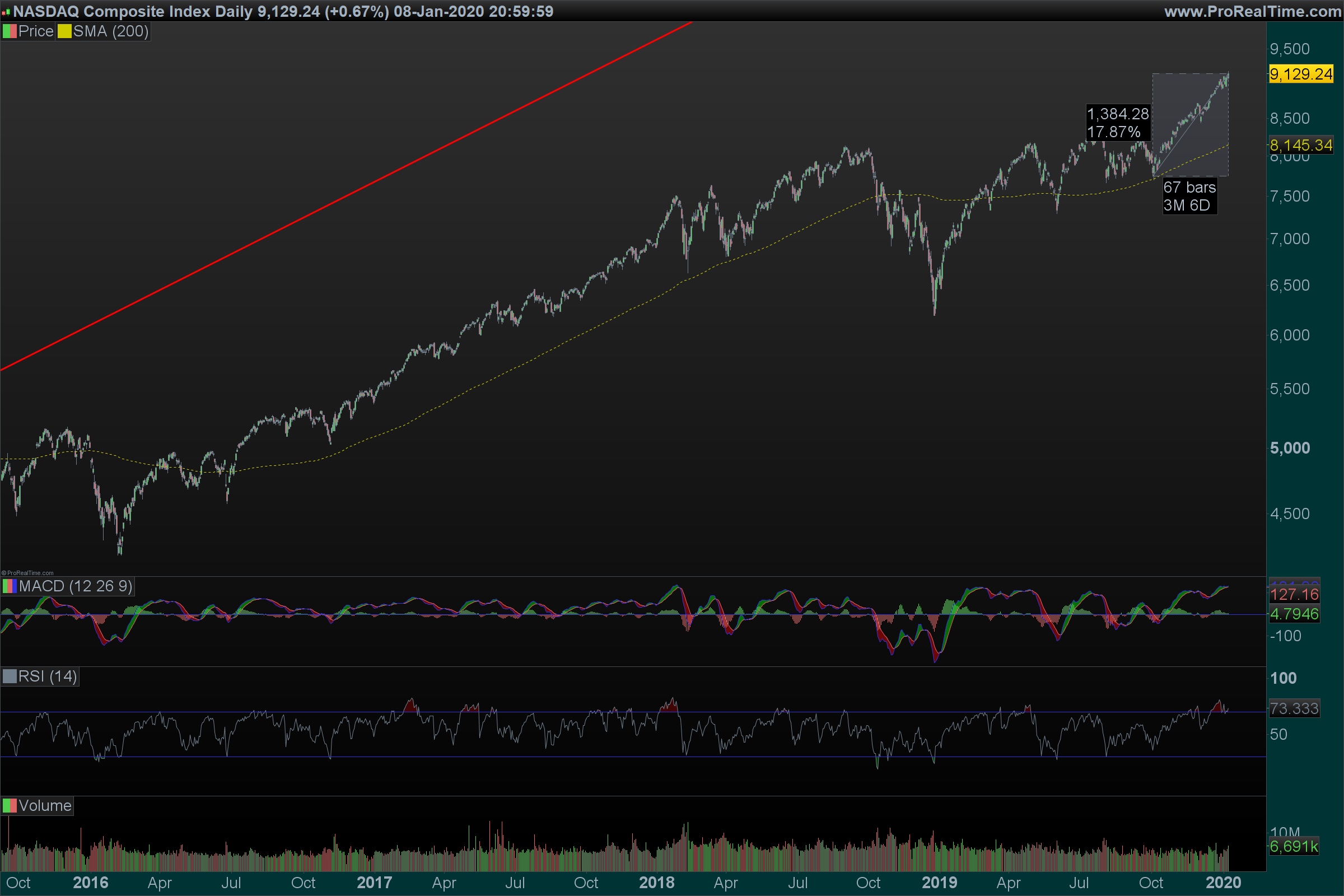Select the Volume panel label
The image size is (1344, 896).
pyautogui.click(x=45, y=806)
